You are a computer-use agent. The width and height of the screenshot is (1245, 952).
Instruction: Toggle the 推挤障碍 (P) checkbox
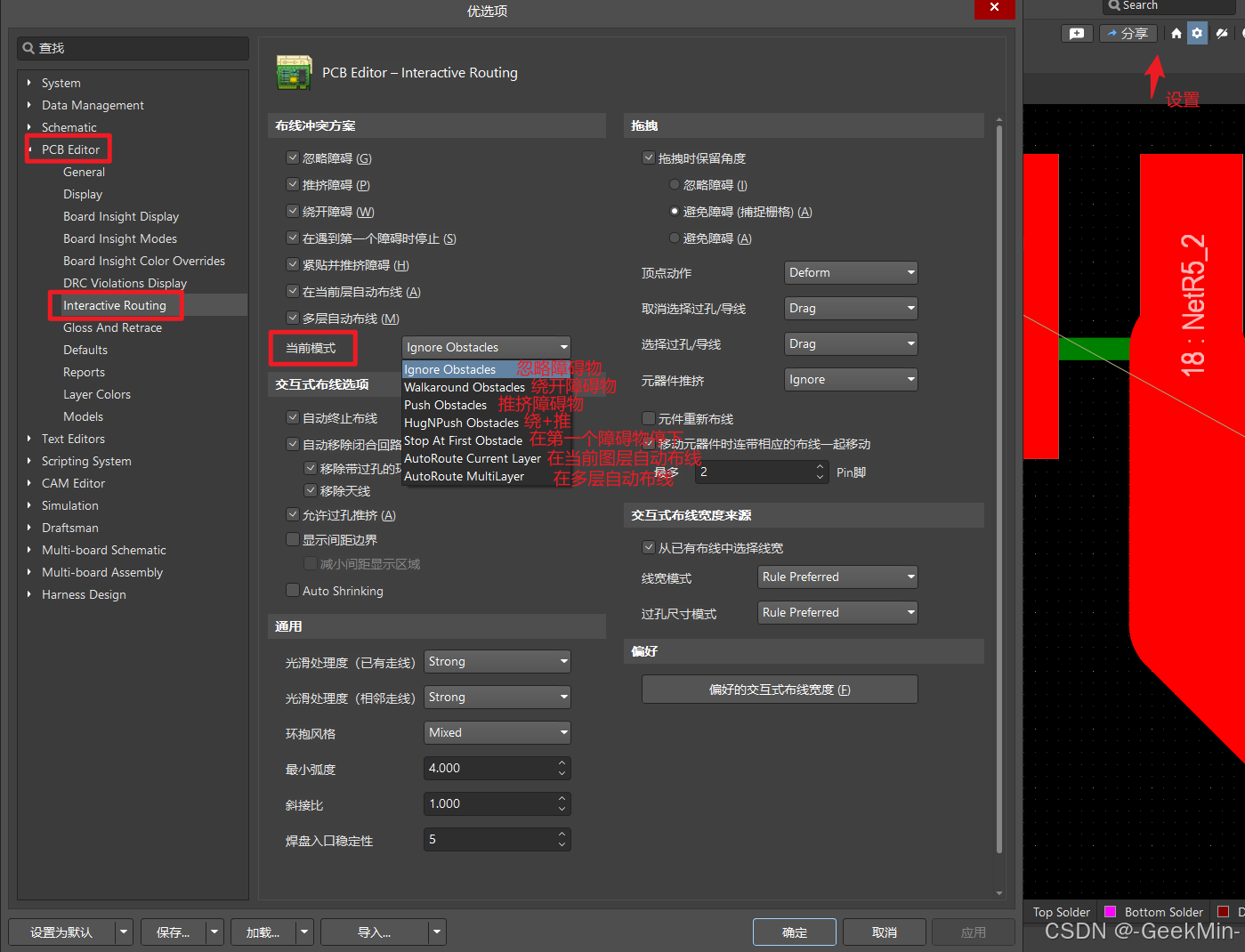point(292,185)
